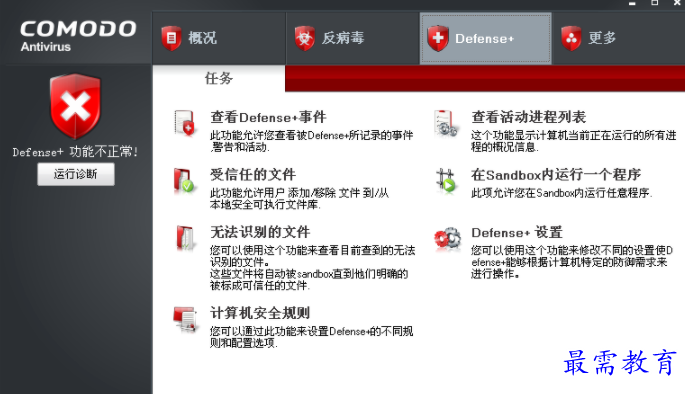
Task: Run diagnostics with 运行诊断 button
Action: [x=76, y=174]
